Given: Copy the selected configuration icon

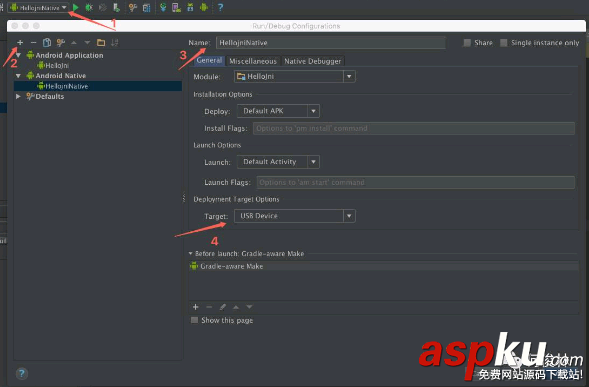Looking at the screenshot, I should 47,42.
